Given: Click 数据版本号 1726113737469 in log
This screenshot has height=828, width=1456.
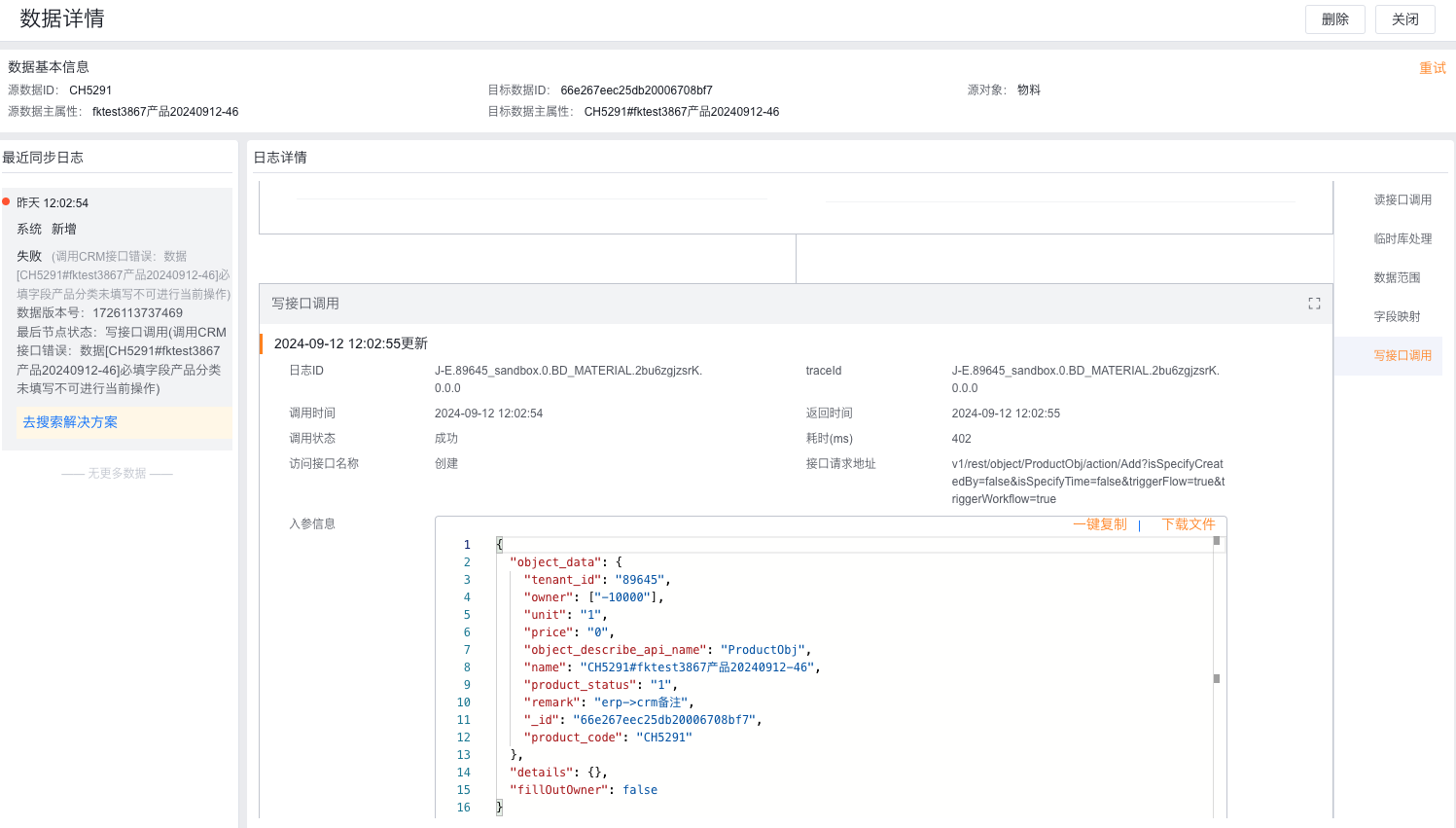Looking at the screenshot, I should 99,313.
